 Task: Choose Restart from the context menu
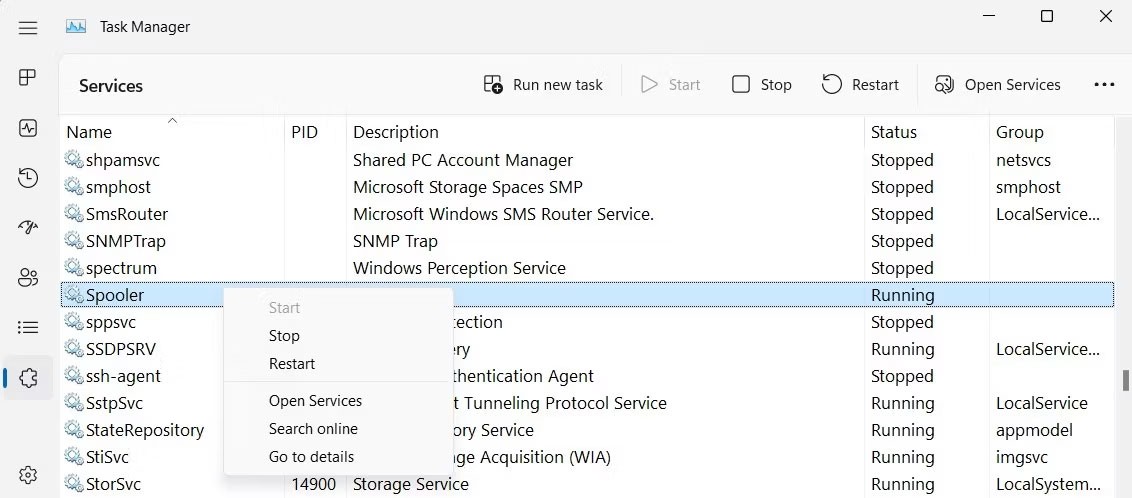pyautogui.click(x=292, y=364)
